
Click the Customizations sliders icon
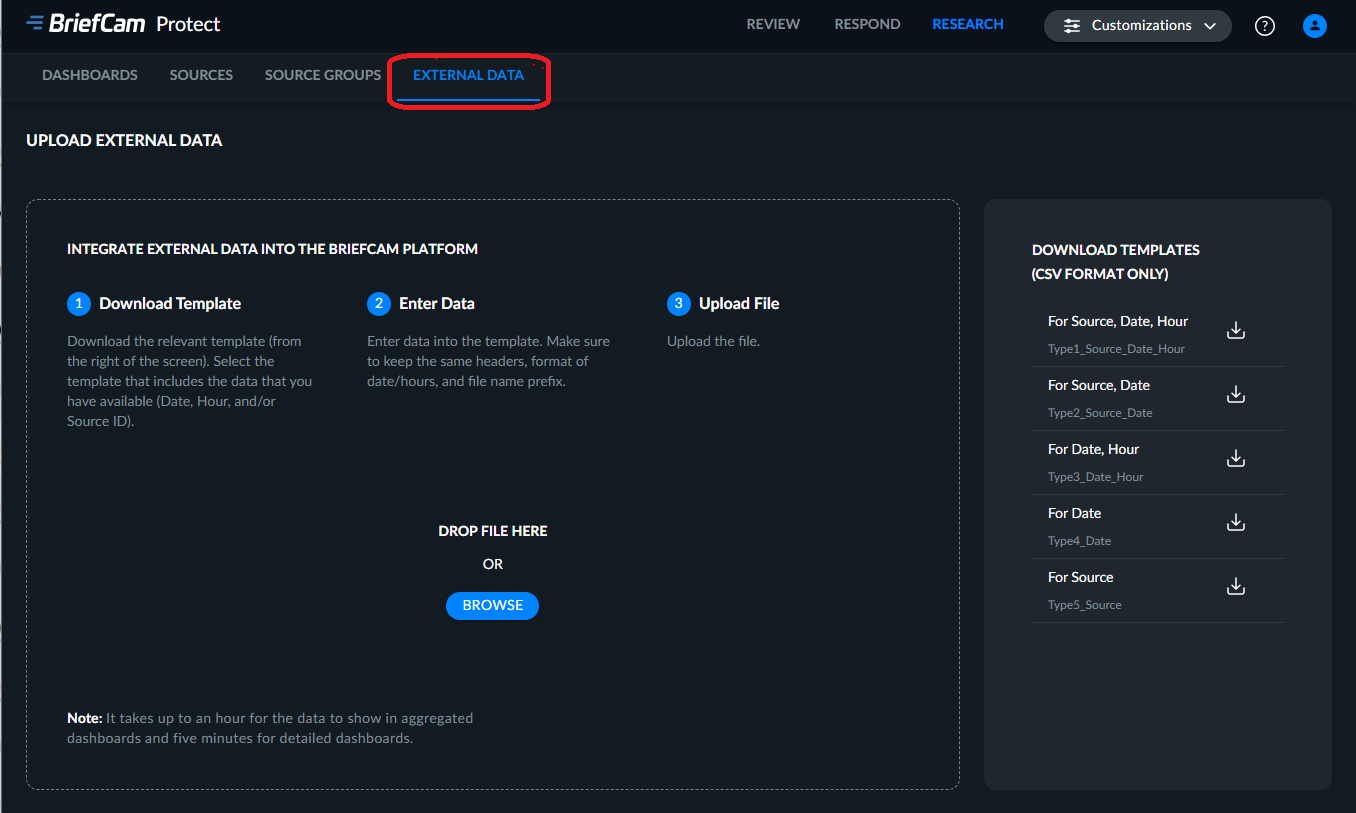[x=1072, y=26]
